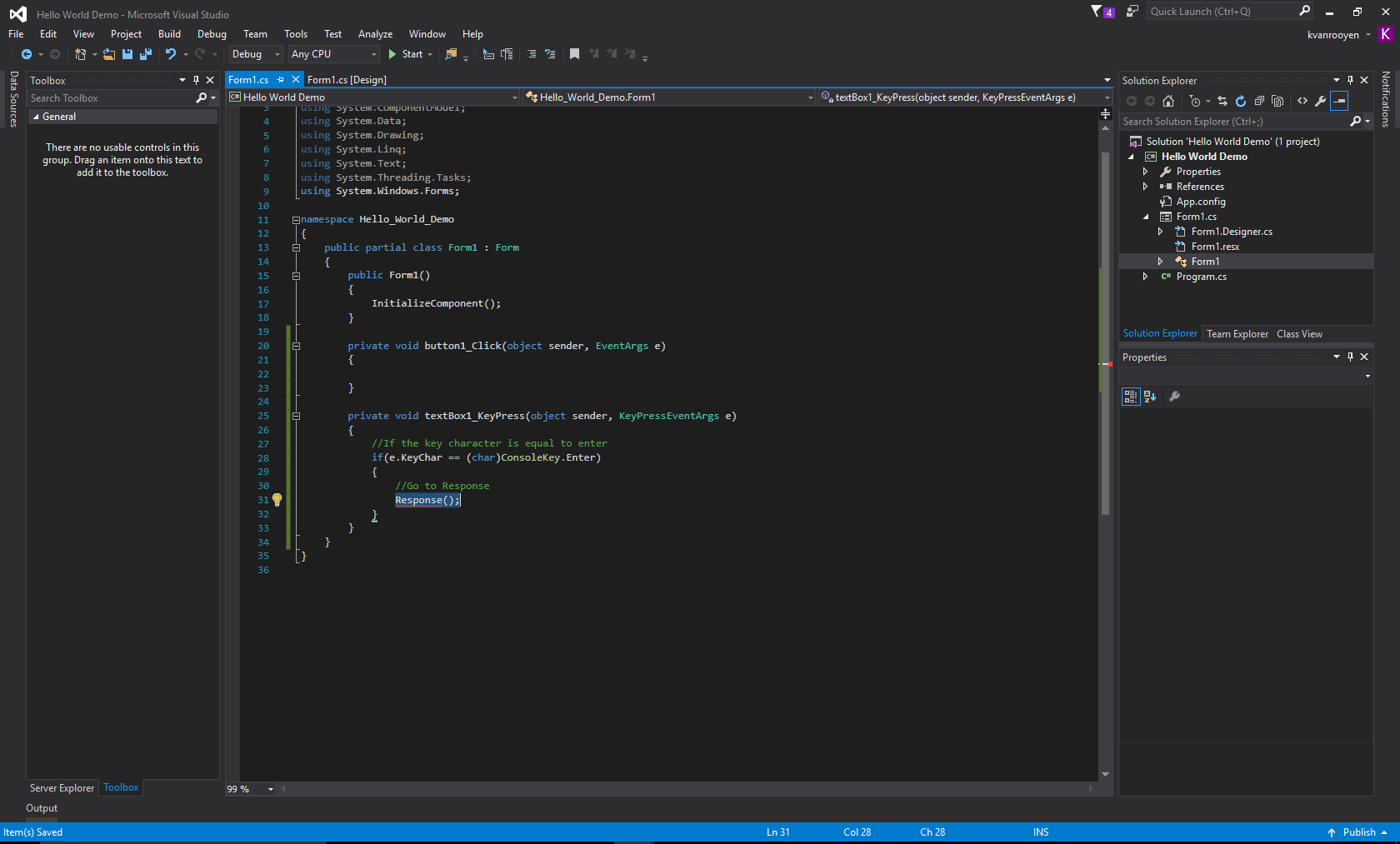Viewport: 1400px width, 844px height.
Task: Click the Publish button in the status bar
Action: [x=1357, y=832]
